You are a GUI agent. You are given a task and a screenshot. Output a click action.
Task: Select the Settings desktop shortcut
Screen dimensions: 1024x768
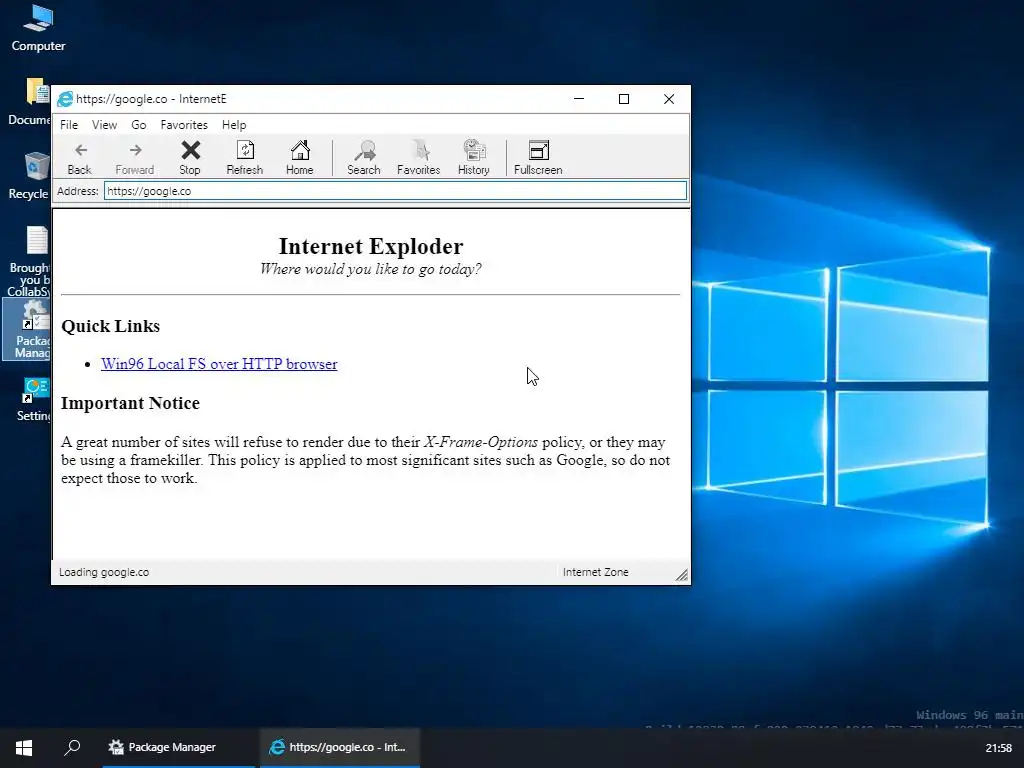tap(33, 400)
